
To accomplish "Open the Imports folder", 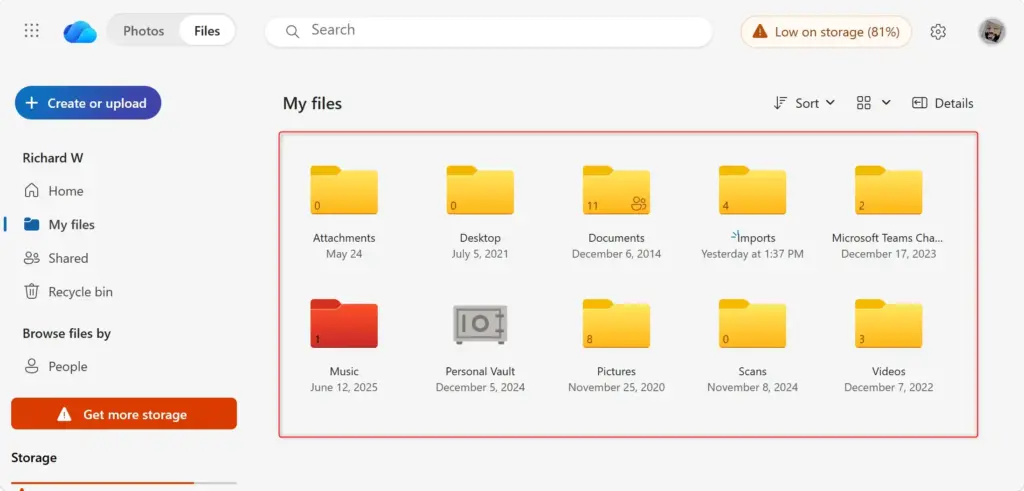I will pyautogui.click(x=752, y=191).
